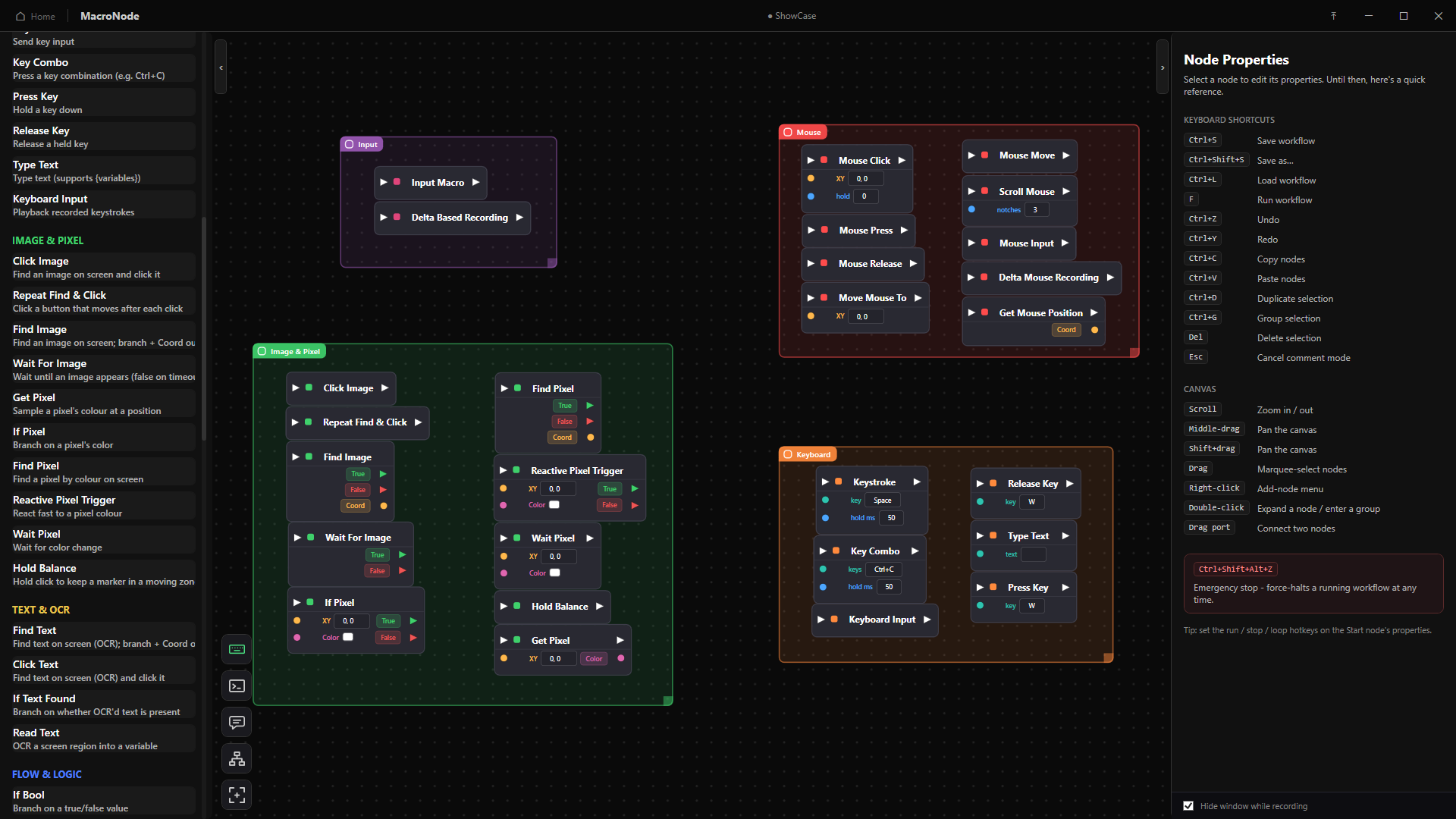Screen dimensions: 1456x819
Task: Click the Mouse group's resize corner handle
Action: click(x=1134, y=353)
